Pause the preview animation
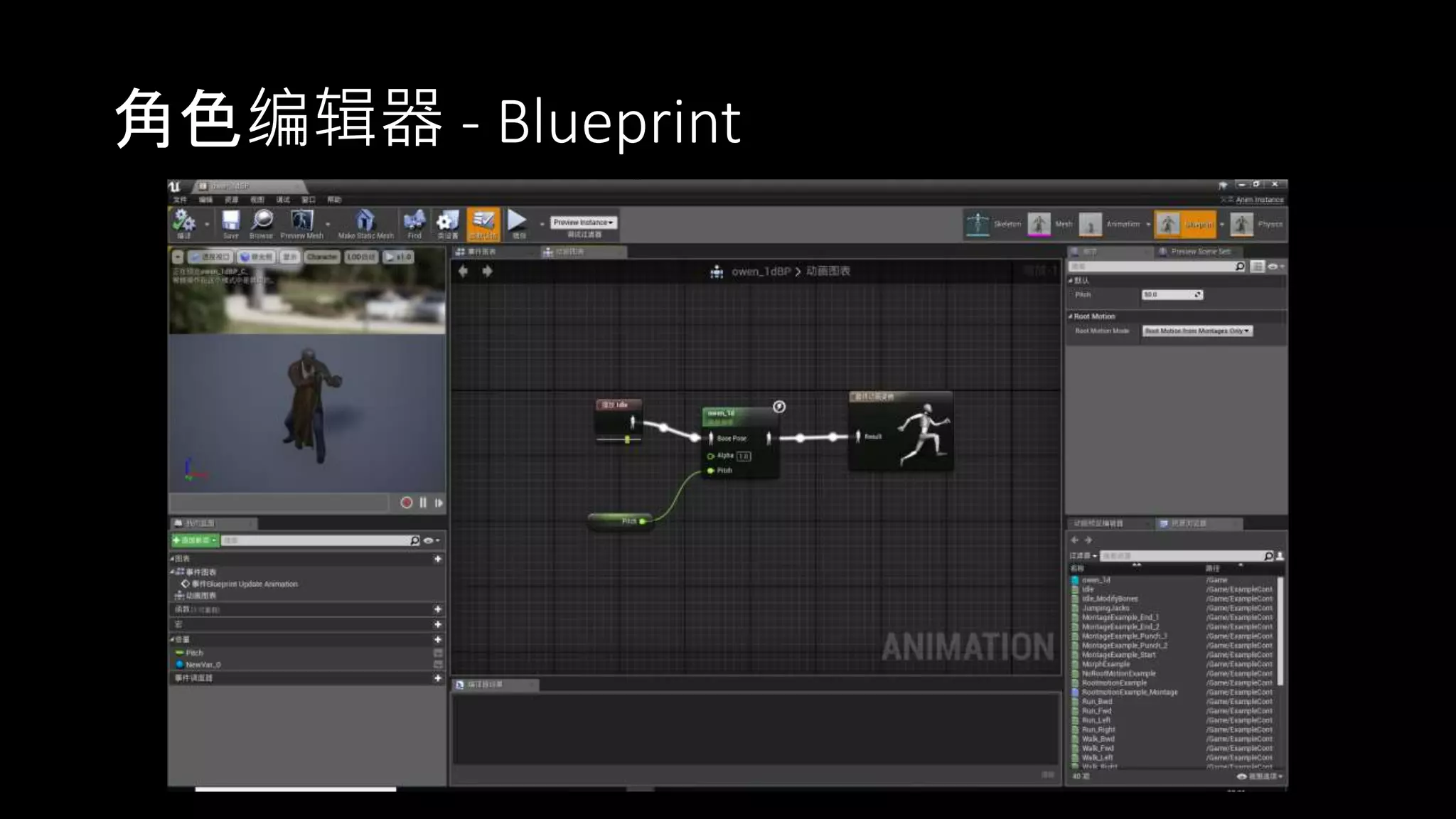Screen dimensions: 1456x819 point(423,503)
